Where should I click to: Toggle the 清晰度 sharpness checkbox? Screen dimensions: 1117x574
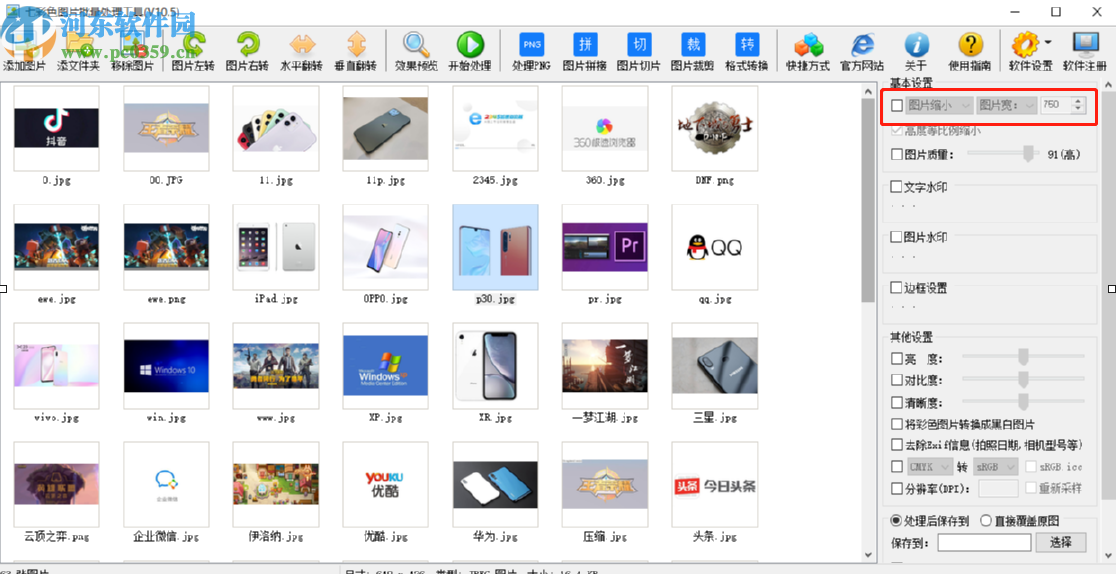tap(897, 402)
